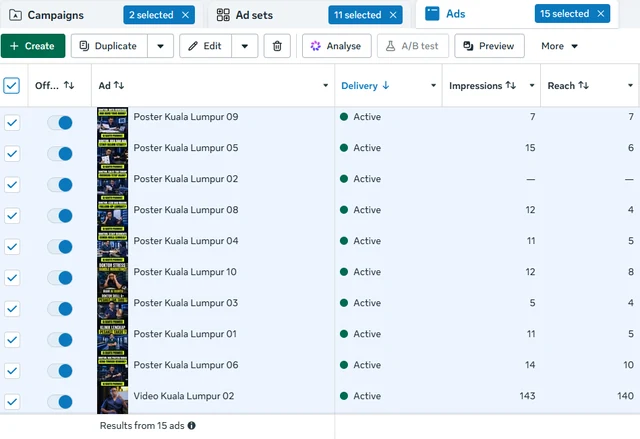Click ad name Poster Kuala Lumpur 02
The image size is (640, 439).
[186, 179]
